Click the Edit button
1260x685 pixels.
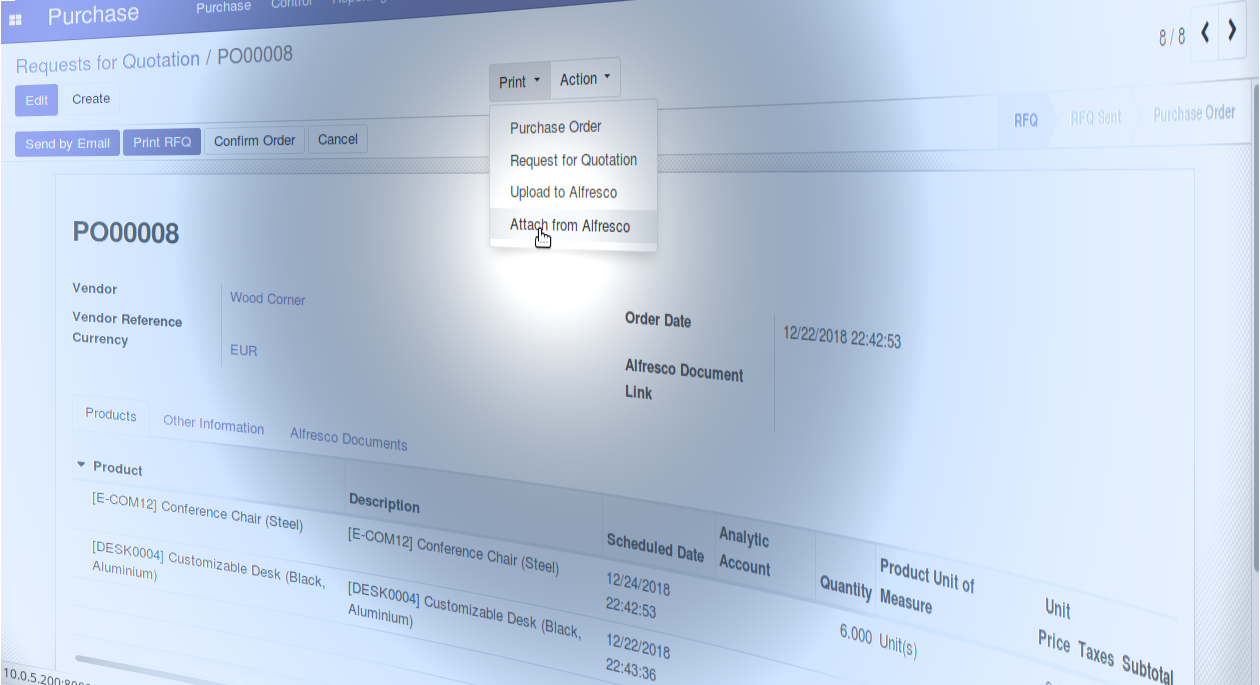[37, 100]
